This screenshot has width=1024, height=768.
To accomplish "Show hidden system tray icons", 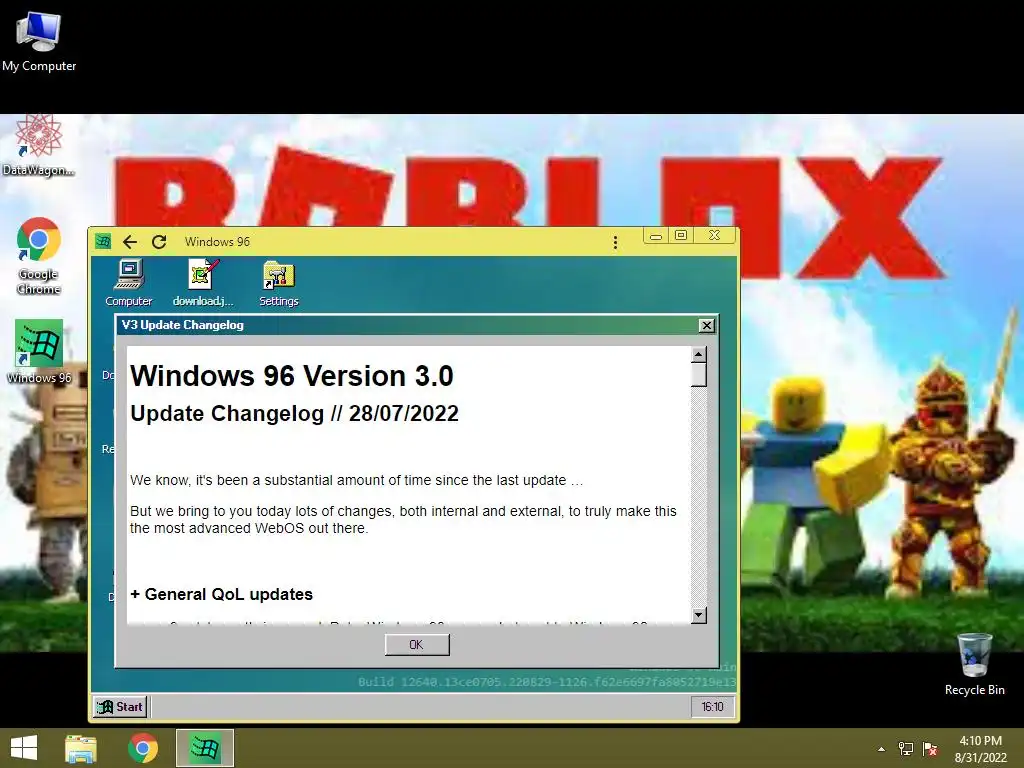I will click(882, 749).
